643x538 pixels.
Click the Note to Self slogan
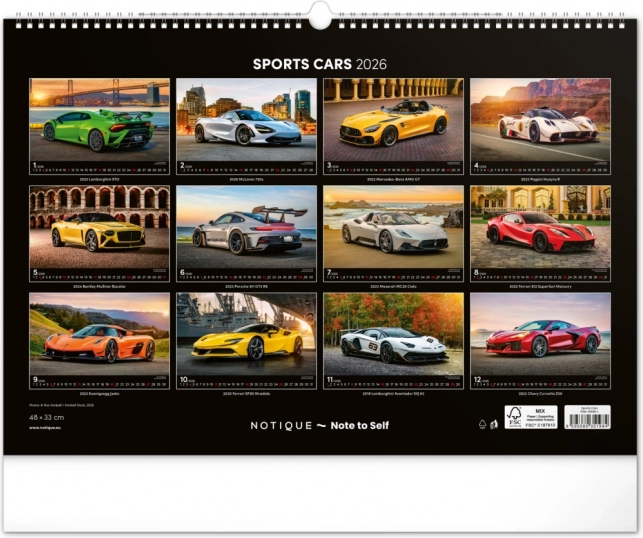click(360, 426)
